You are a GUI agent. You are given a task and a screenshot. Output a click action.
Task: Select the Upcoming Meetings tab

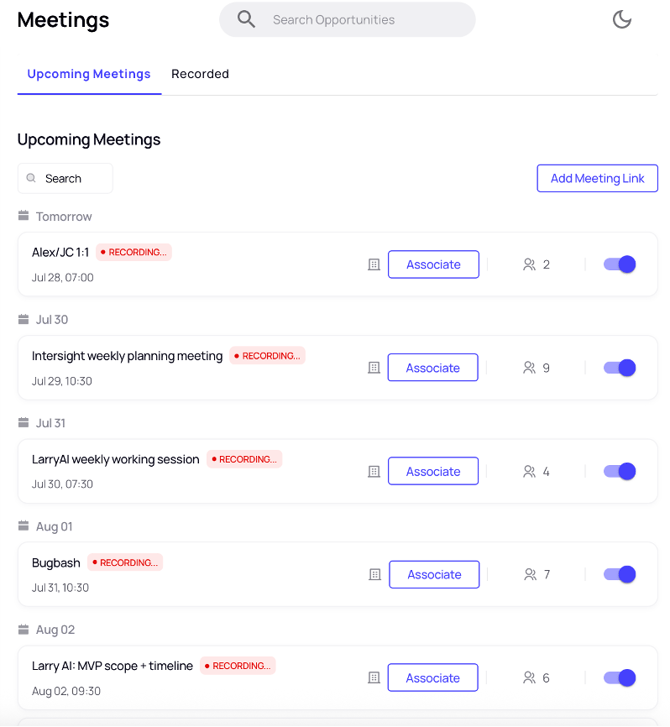(89, 74)
